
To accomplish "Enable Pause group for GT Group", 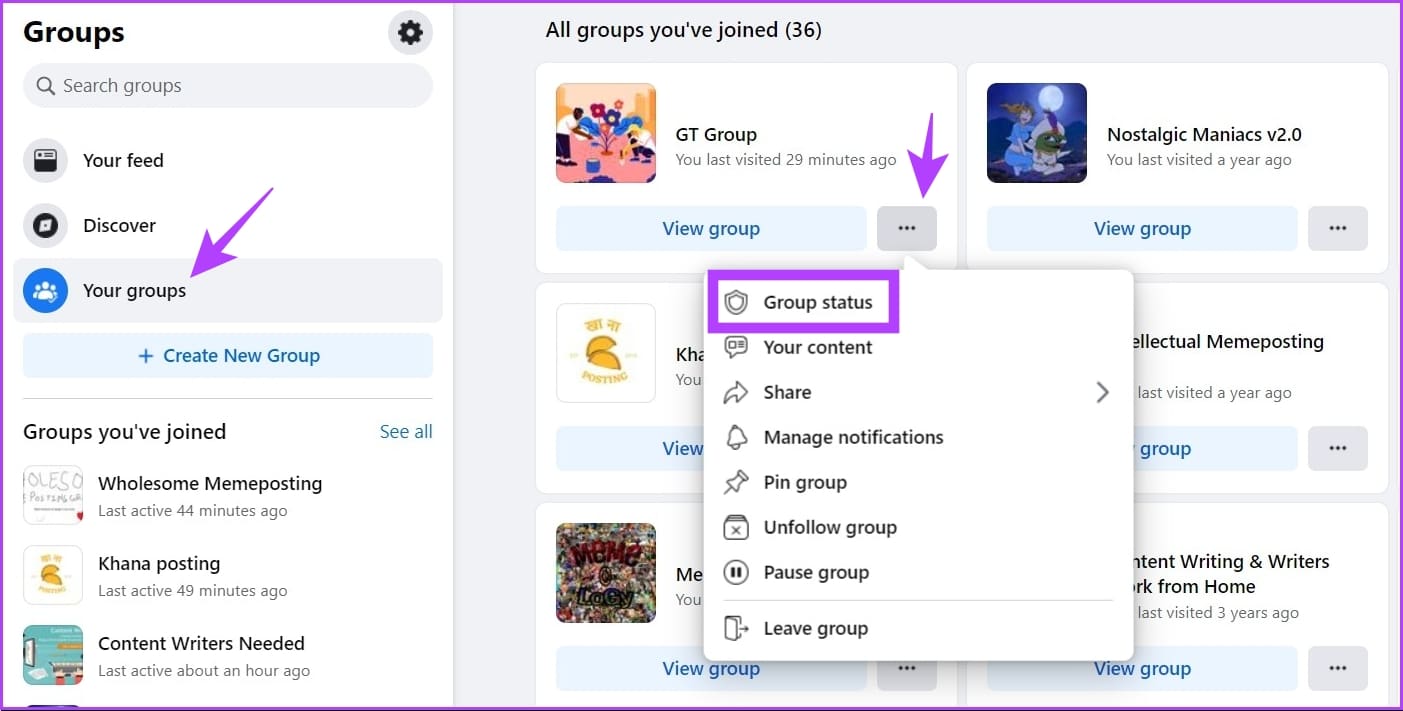I will (816, 572).
